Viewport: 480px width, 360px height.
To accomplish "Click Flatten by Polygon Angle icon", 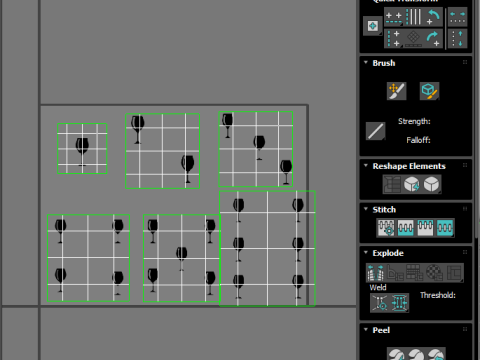I will 395,273.
